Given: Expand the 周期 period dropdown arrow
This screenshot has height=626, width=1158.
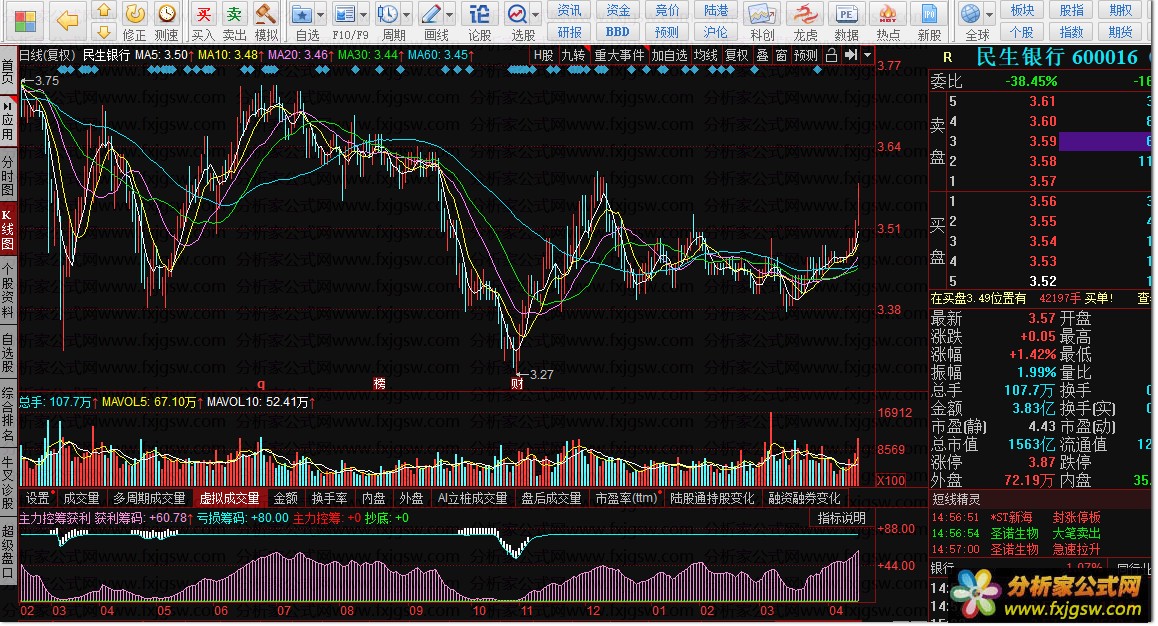Looking at the screenshot, I should (x=406, y=14).
